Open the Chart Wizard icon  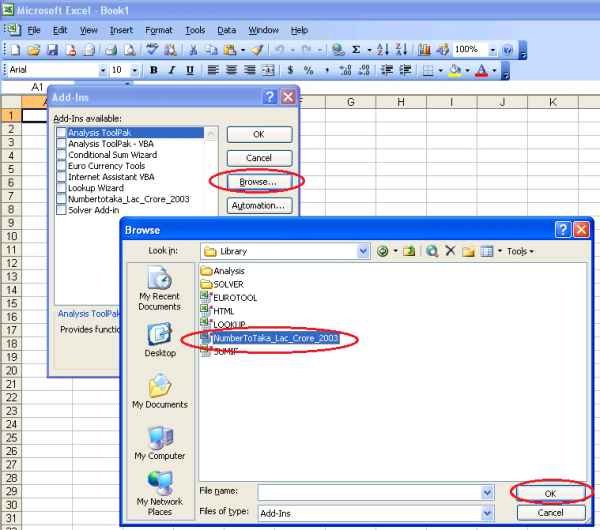point(424,50)
